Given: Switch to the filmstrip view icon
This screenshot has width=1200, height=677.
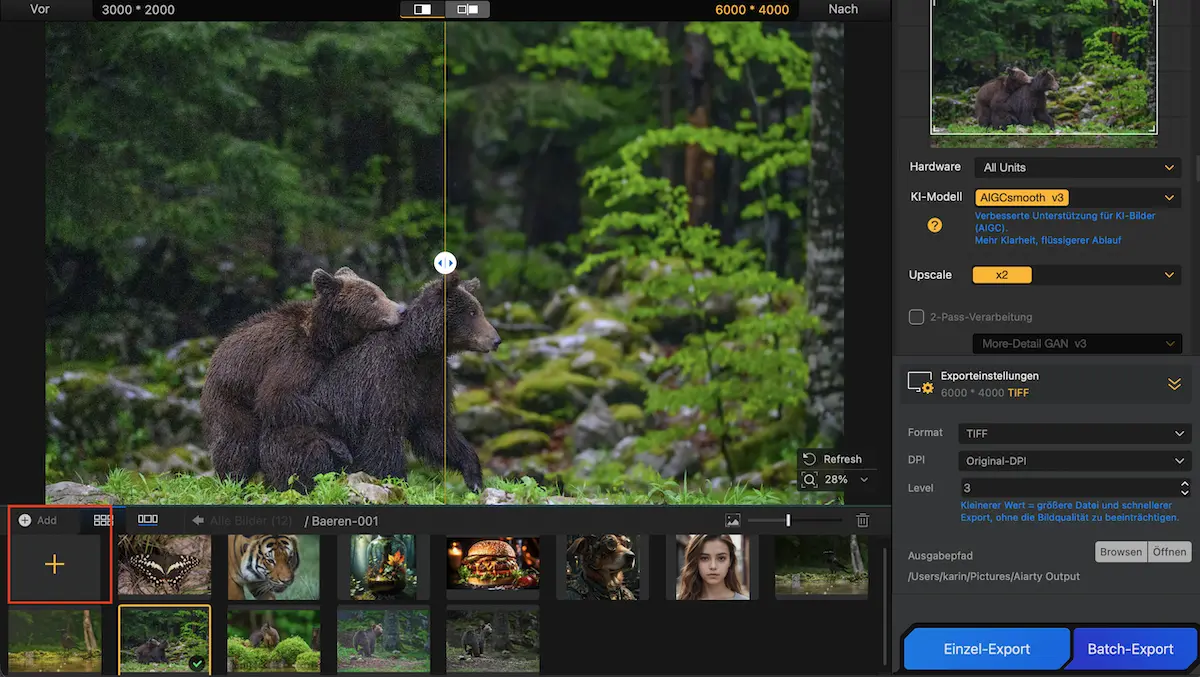Looking at the screenshot, I should 148,520.
